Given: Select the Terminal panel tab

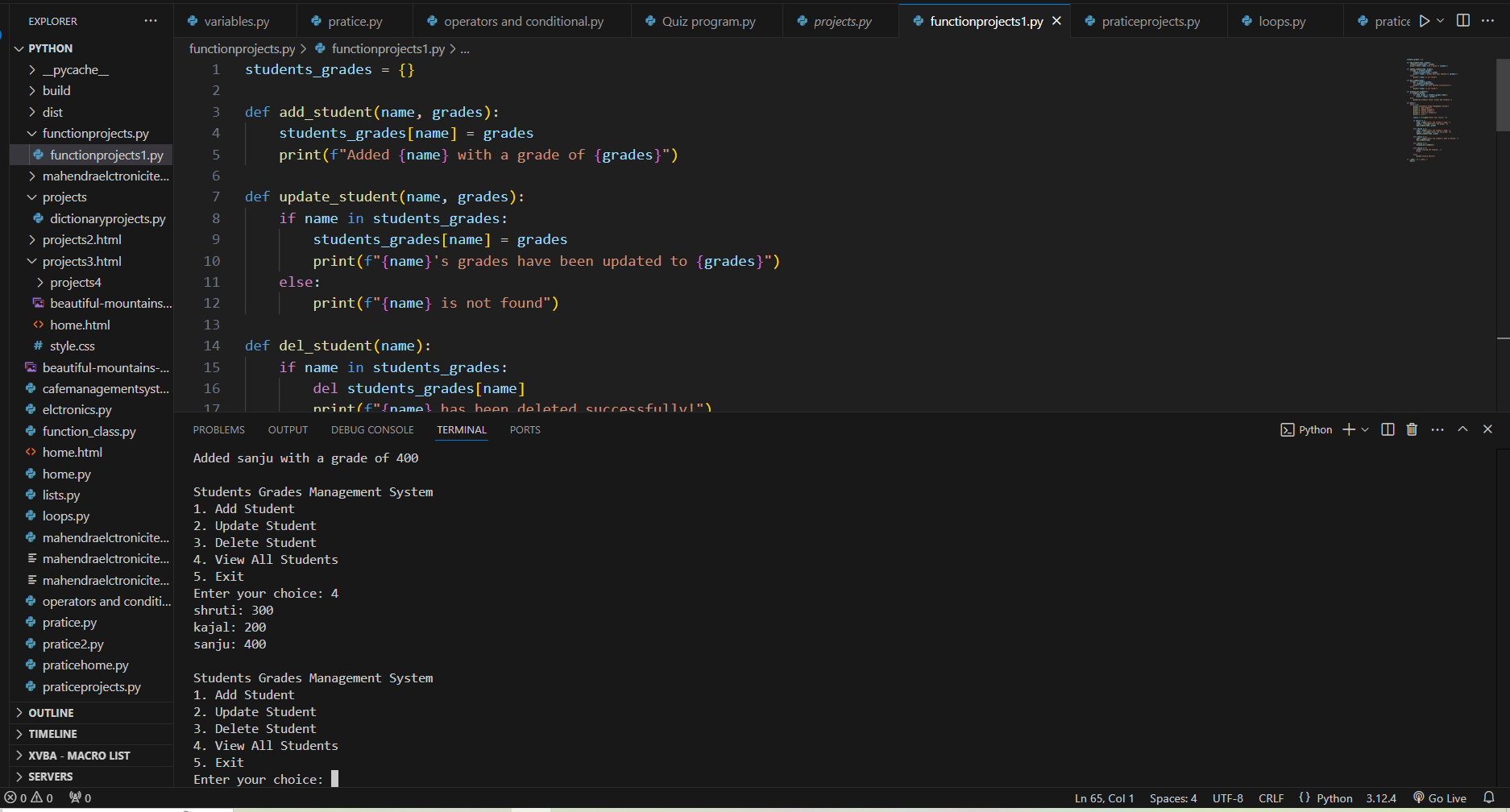Looking at the screenshot, I should 462,430.
